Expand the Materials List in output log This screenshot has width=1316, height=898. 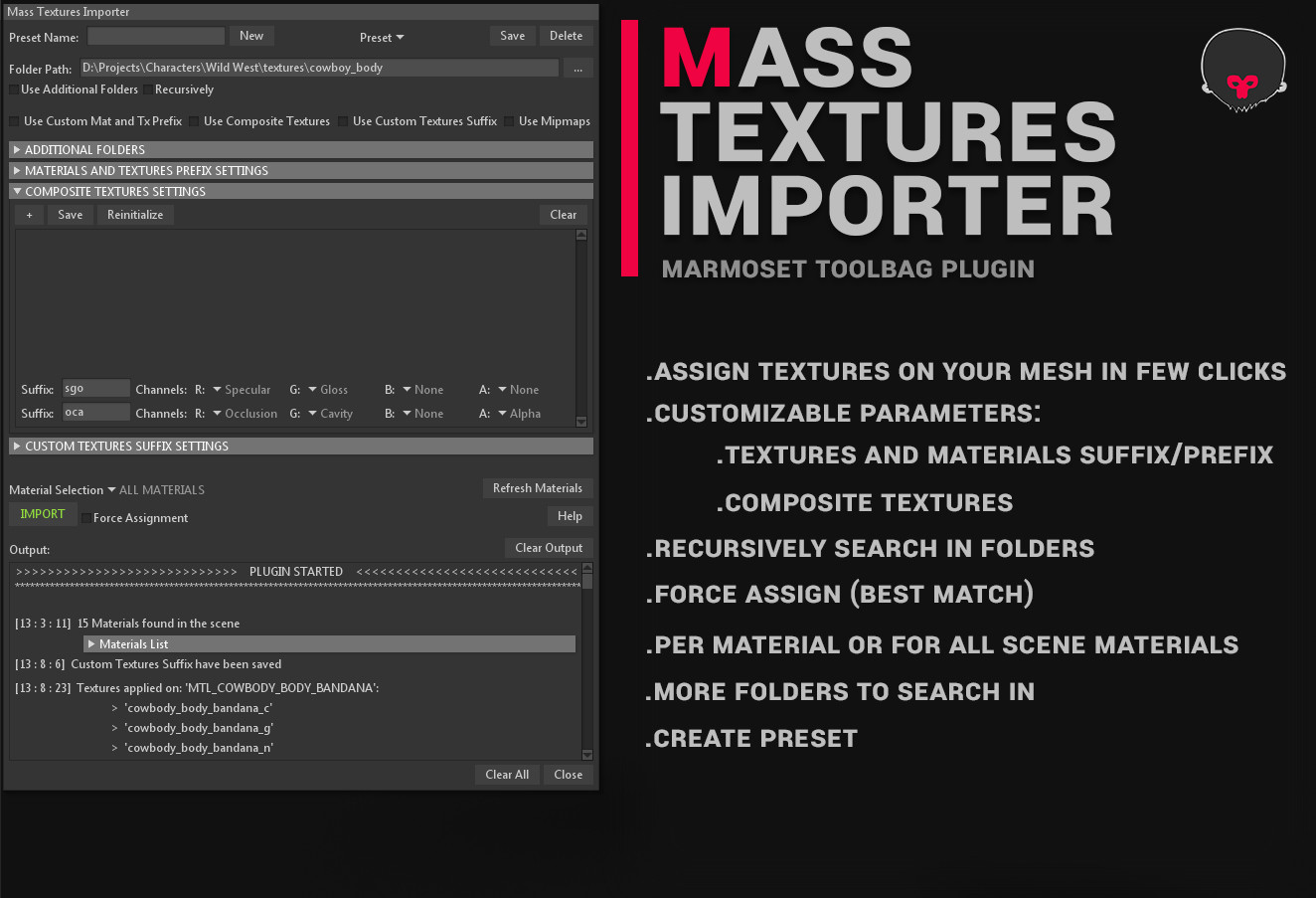90,643
